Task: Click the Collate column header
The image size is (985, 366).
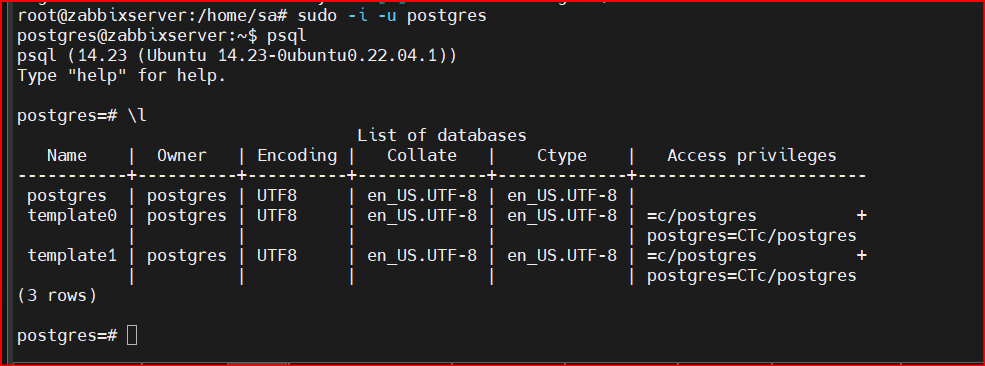Action: [x=422, y=156]
